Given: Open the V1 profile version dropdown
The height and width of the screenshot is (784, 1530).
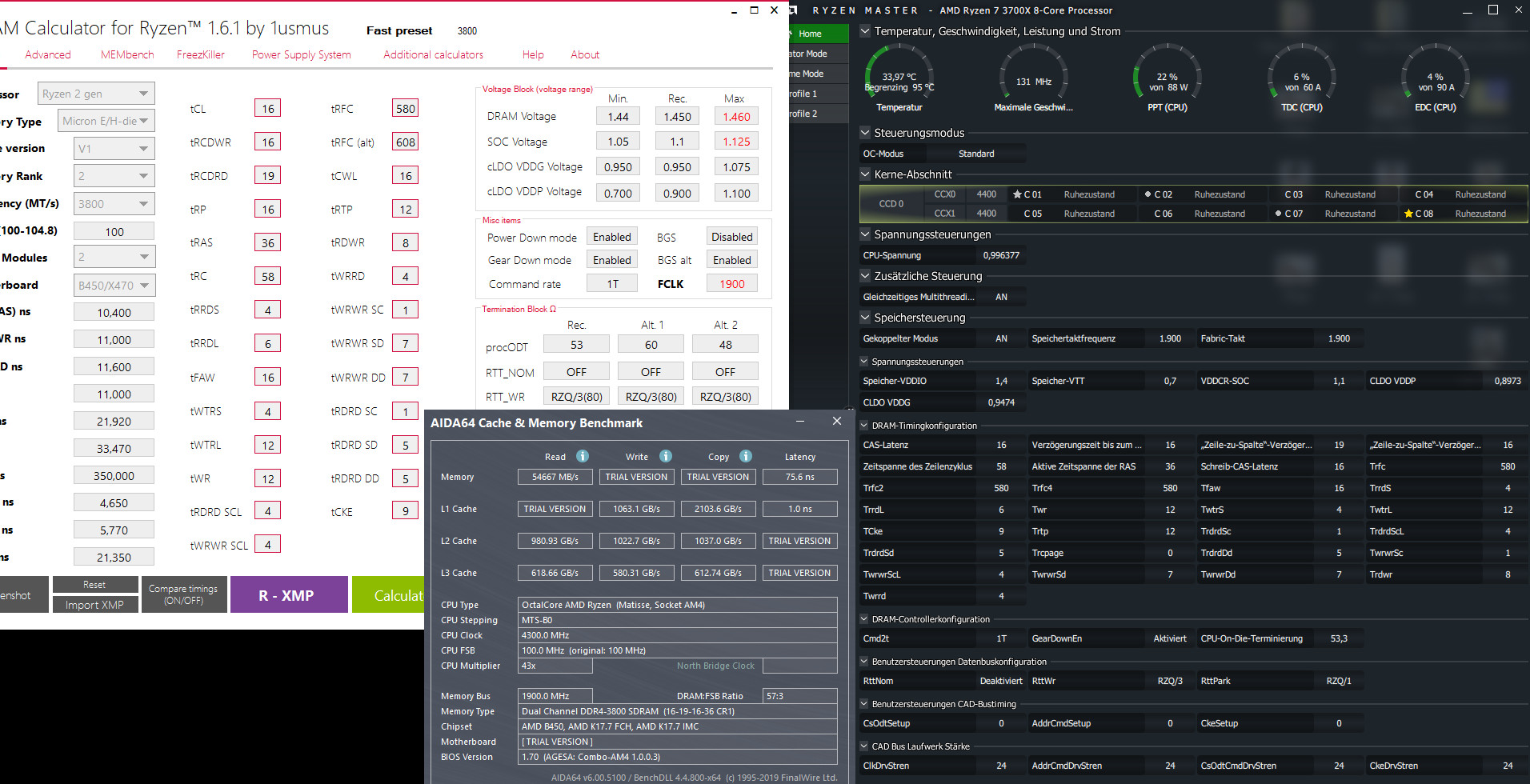Looking at the screenshot, I should (x=114, y=149).
